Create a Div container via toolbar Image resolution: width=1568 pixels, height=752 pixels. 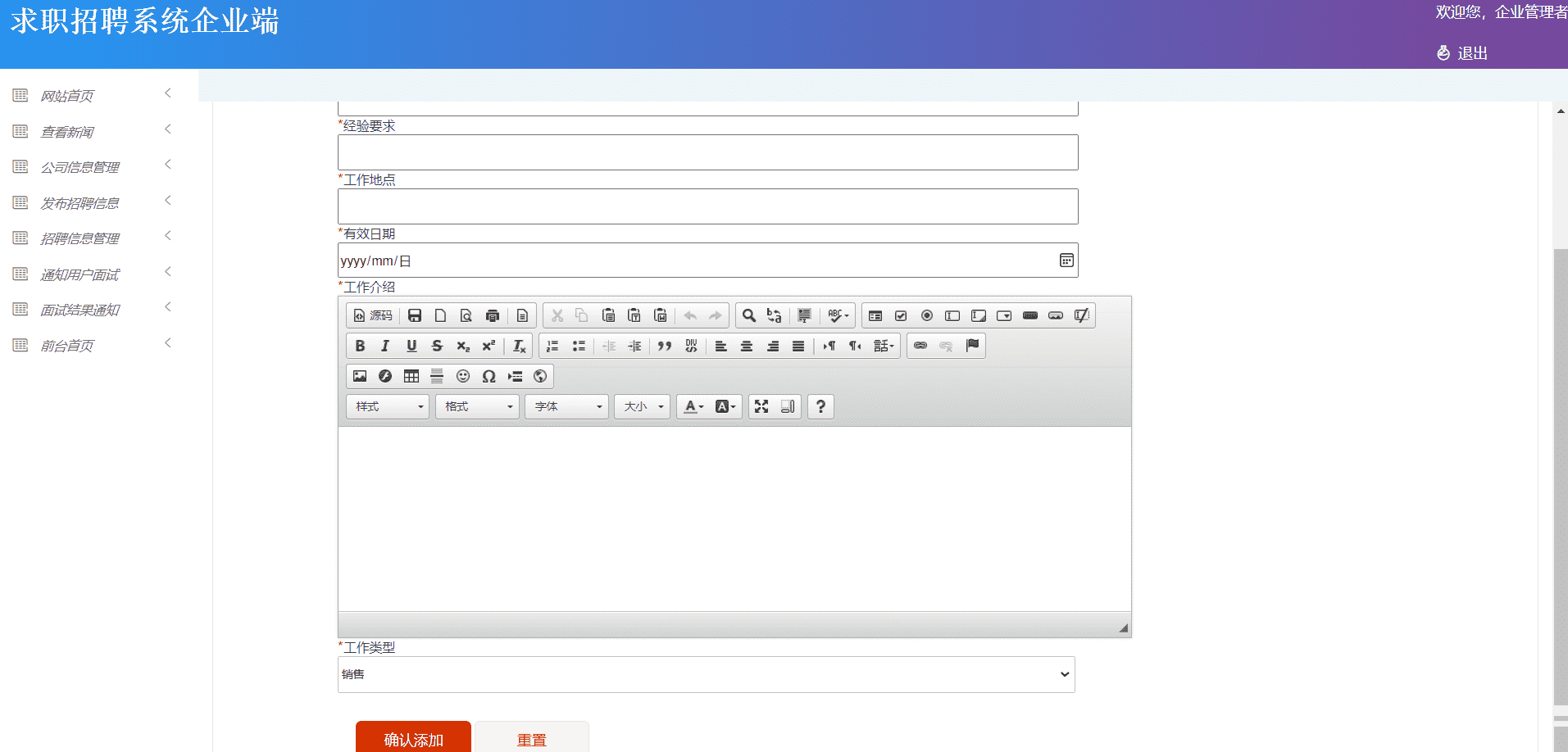click(691, 346)
